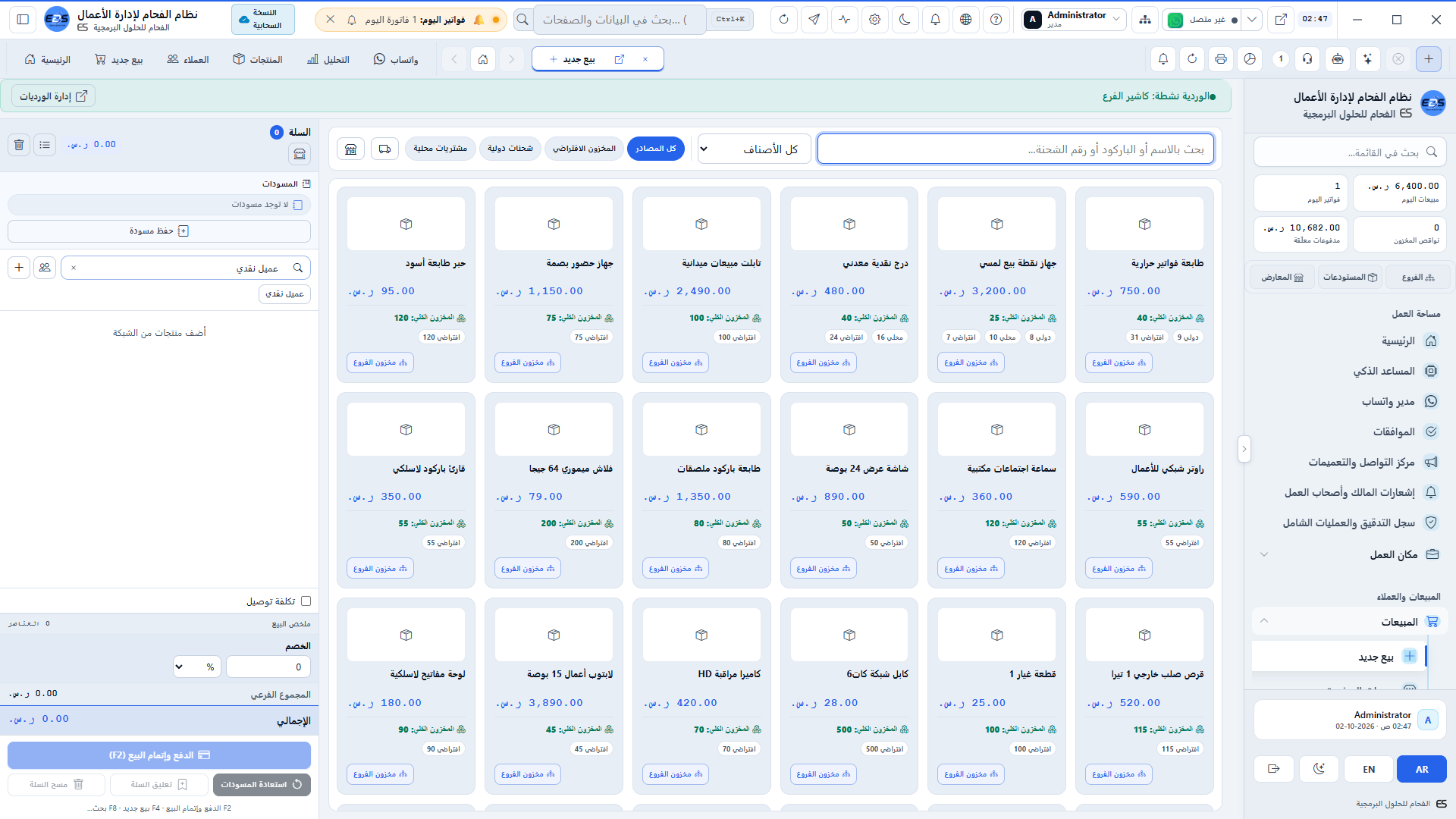This screenshot has height=819, width=1456.
Task: Open the help question mark icon
Action: 996,20
